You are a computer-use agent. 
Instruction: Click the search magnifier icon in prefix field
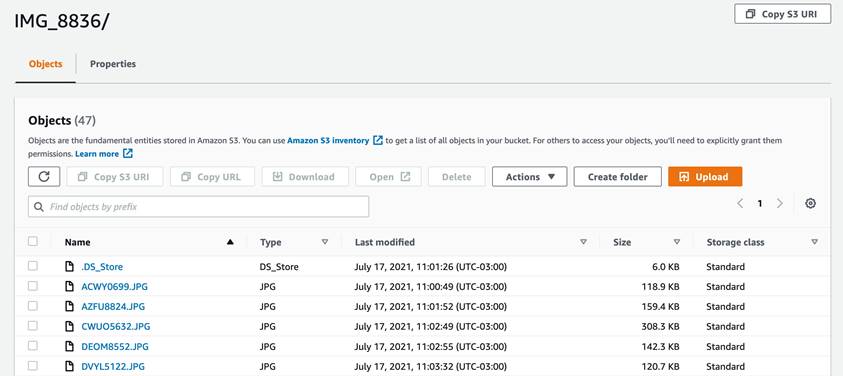pyautogui.click(x=38, y=207)
